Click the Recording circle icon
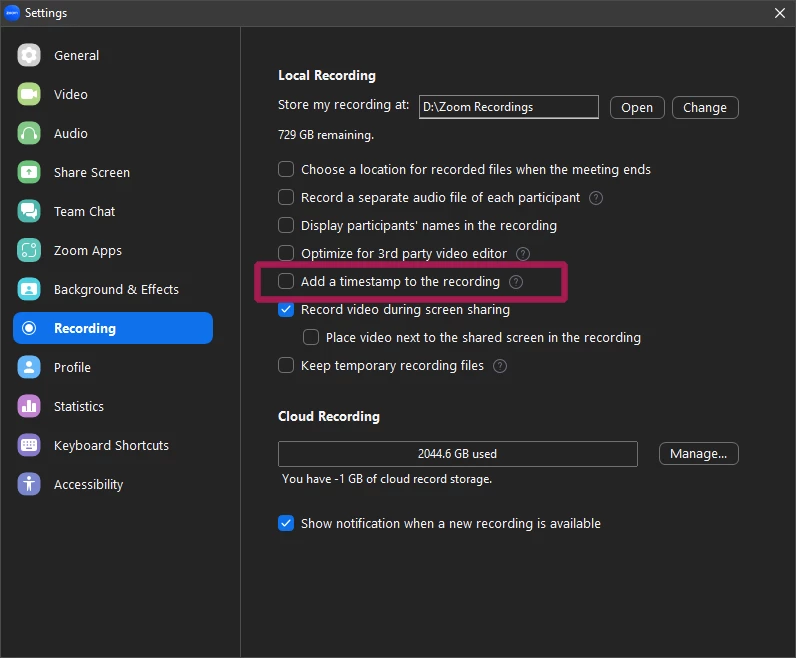 29,328
